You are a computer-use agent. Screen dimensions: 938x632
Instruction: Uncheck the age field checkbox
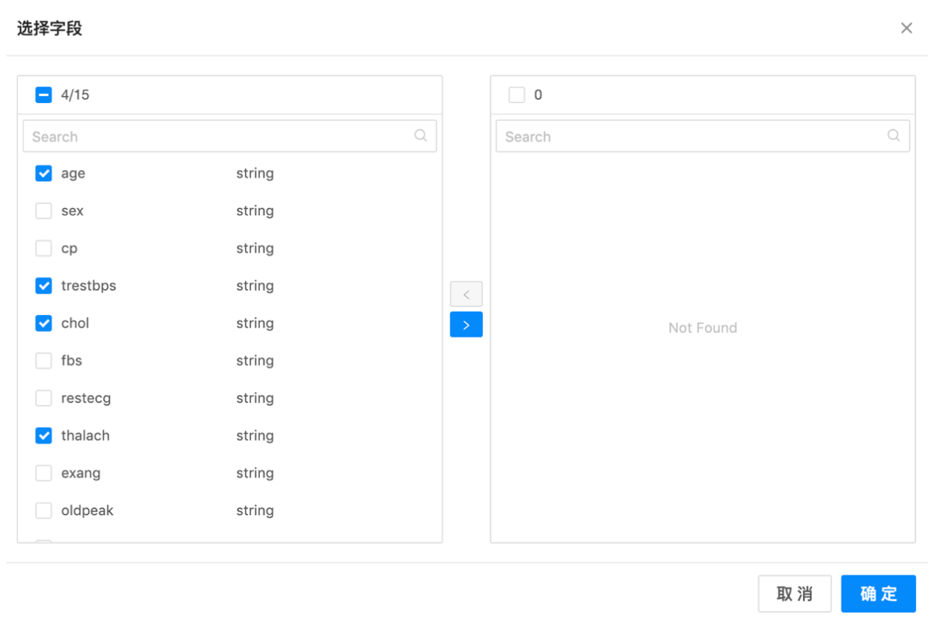[44, 173]
